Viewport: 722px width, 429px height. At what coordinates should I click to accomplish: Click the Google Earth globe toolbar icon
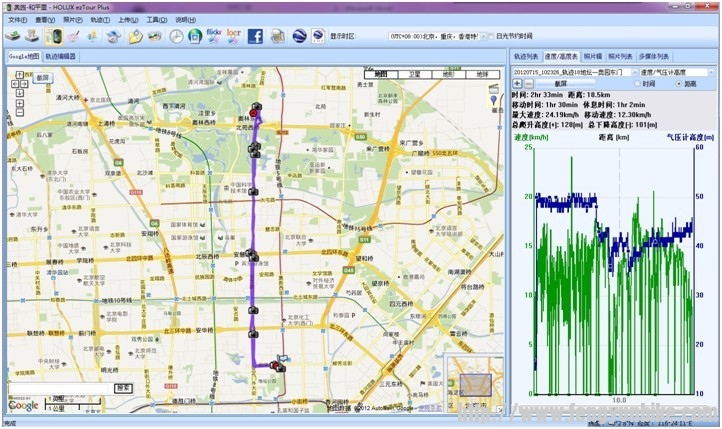[x=299, y=36]
